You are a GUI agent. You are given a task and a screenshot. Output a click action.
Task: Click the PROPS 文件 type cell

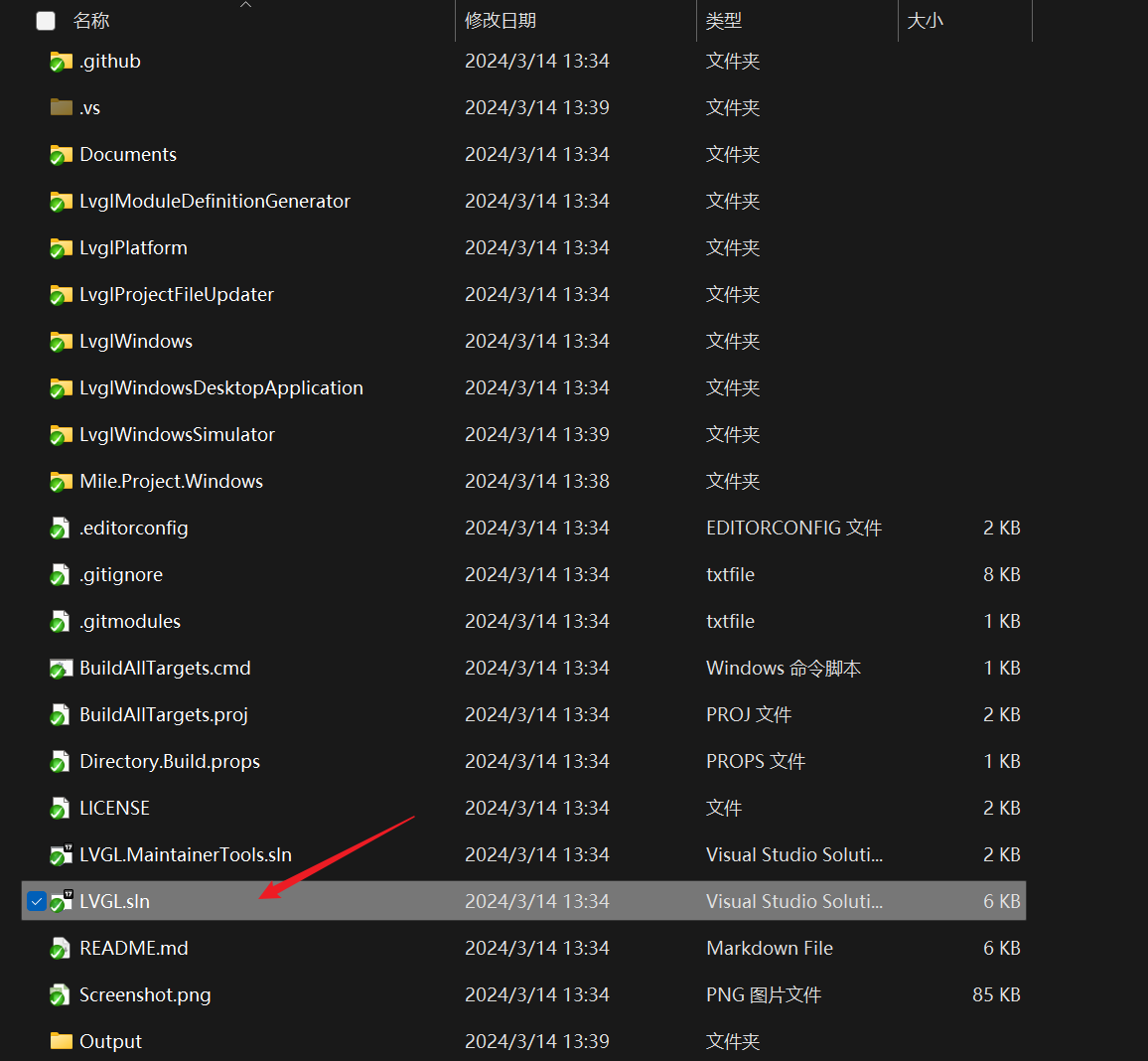756,762
